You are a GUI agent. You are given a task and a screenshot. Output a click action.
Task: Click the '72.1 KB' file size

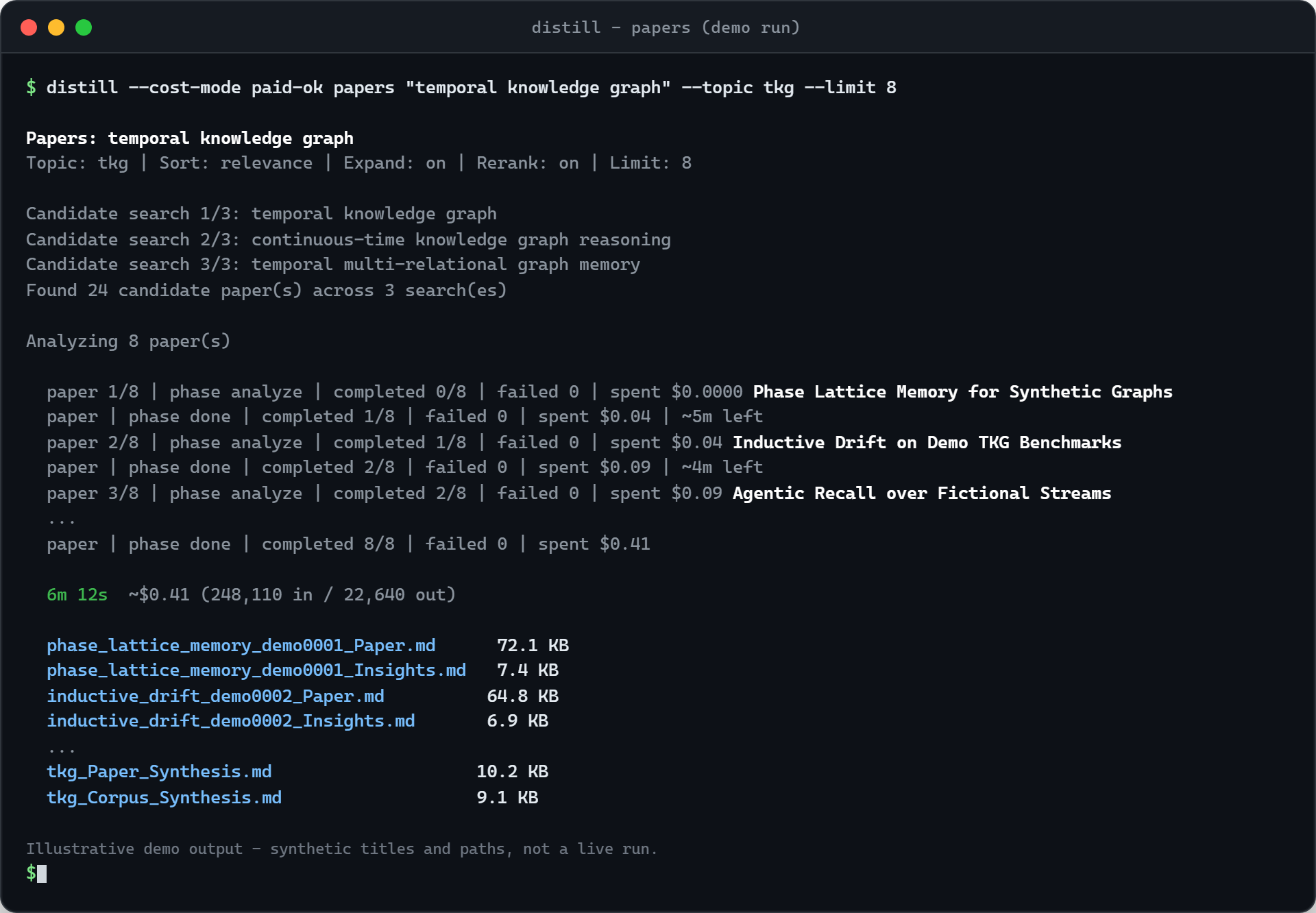[533, 646]
